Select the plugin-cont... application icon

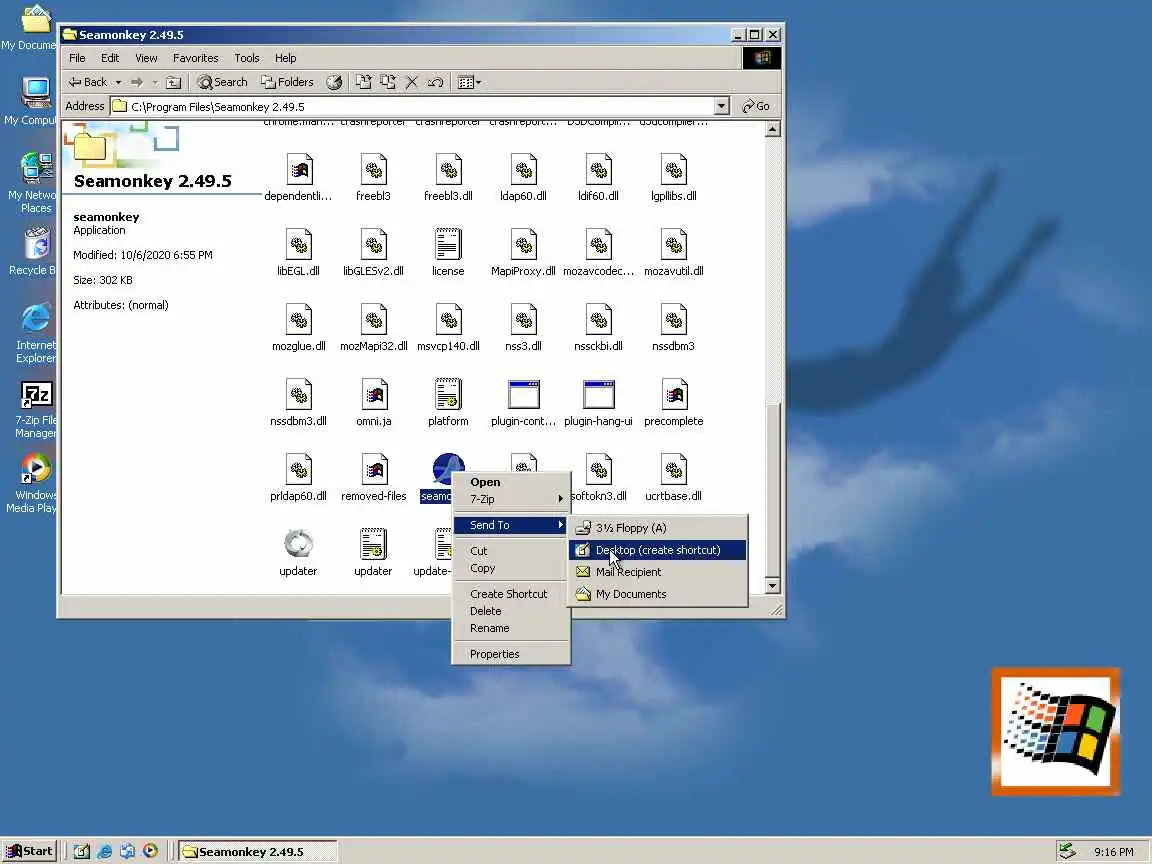(523, 395)
